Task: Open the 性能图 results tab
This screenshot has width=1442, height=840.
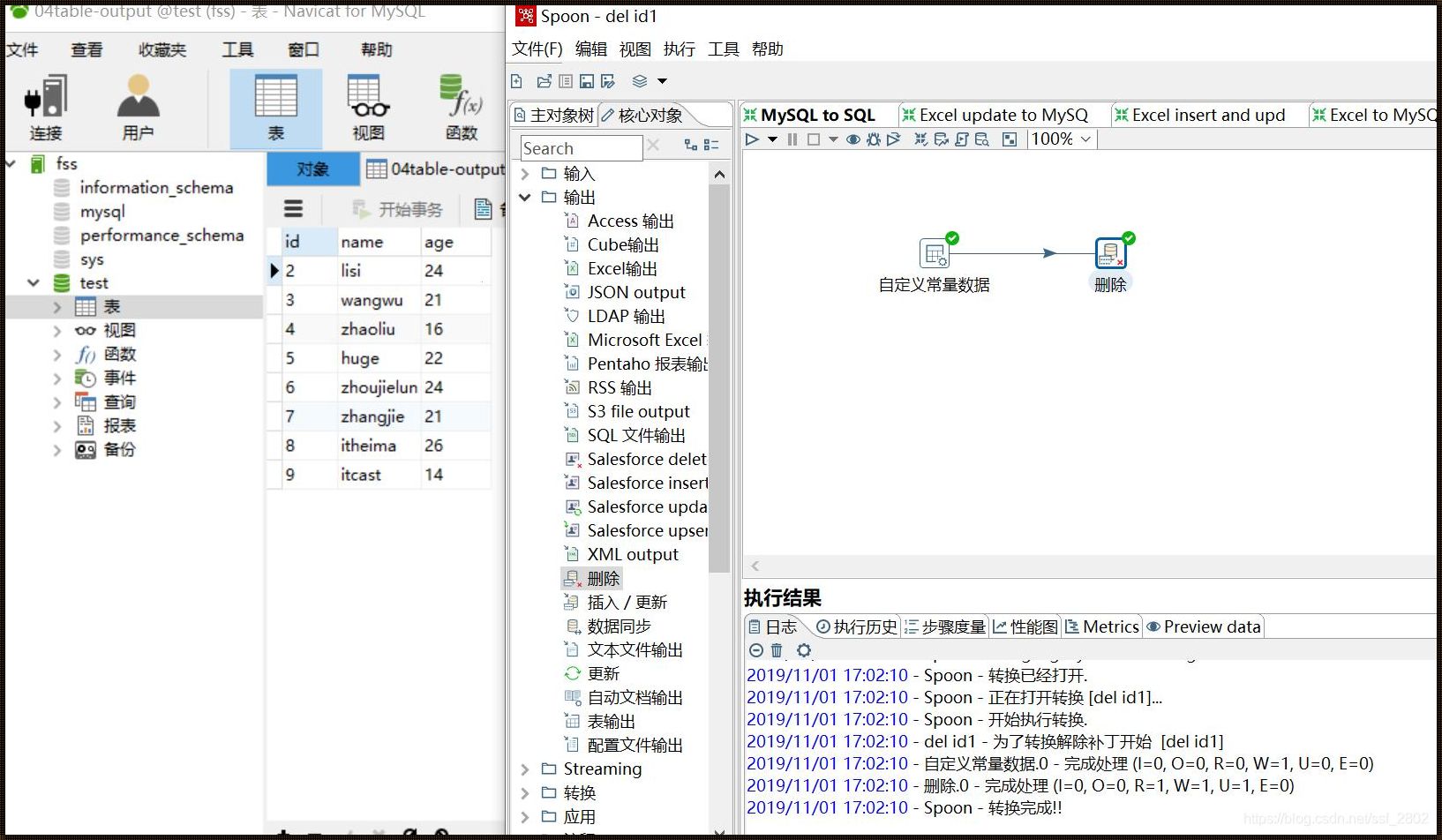Action: point(1025,627)
